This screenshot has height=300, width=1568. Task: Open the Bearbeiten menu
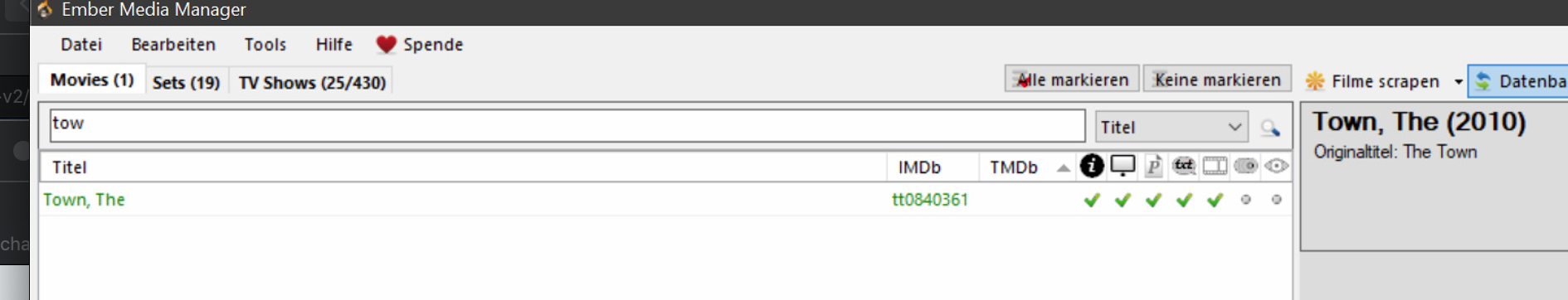pos(173,45)
